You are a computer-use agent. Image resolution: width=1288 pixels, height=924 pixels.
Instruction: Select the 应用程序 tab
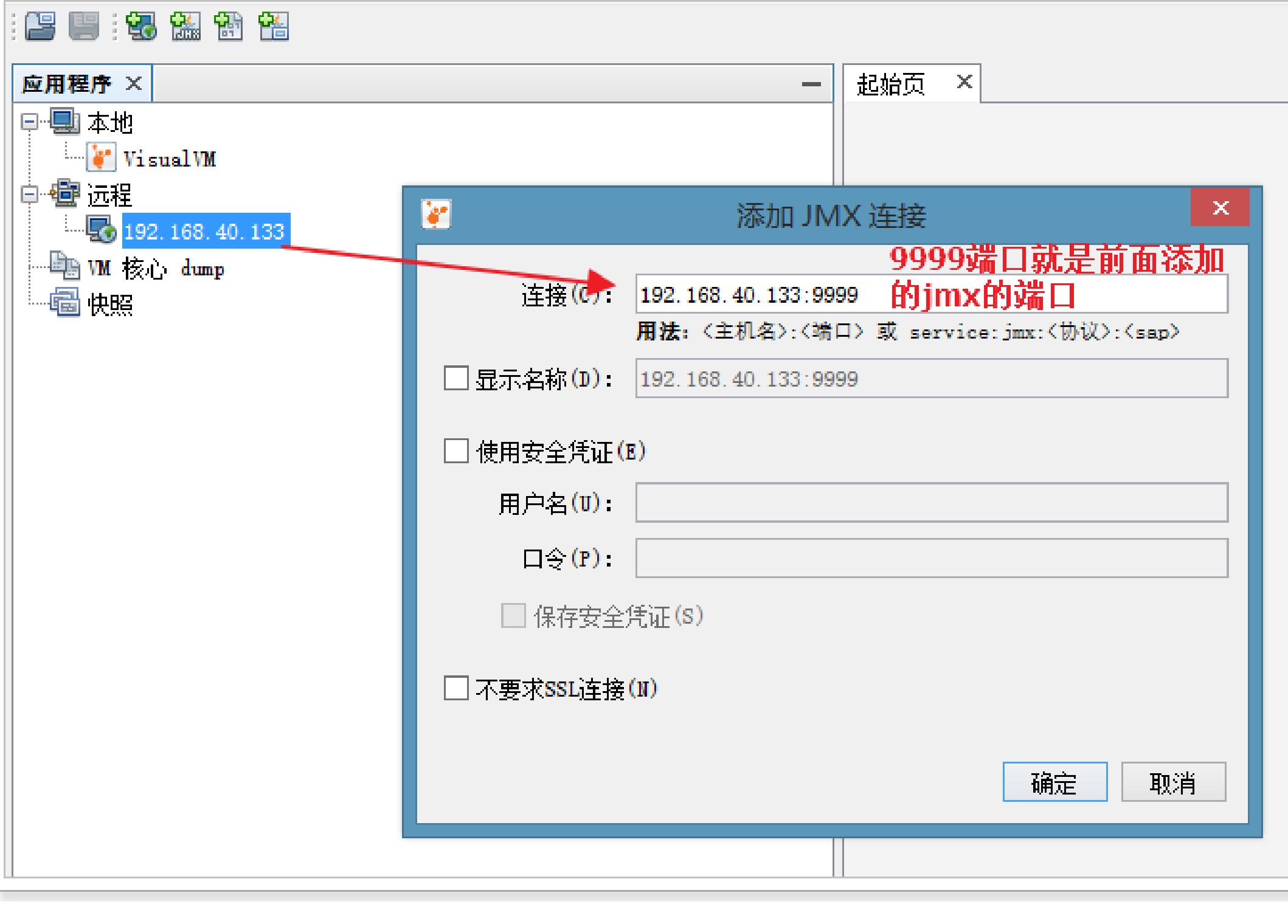click(67, 84)
